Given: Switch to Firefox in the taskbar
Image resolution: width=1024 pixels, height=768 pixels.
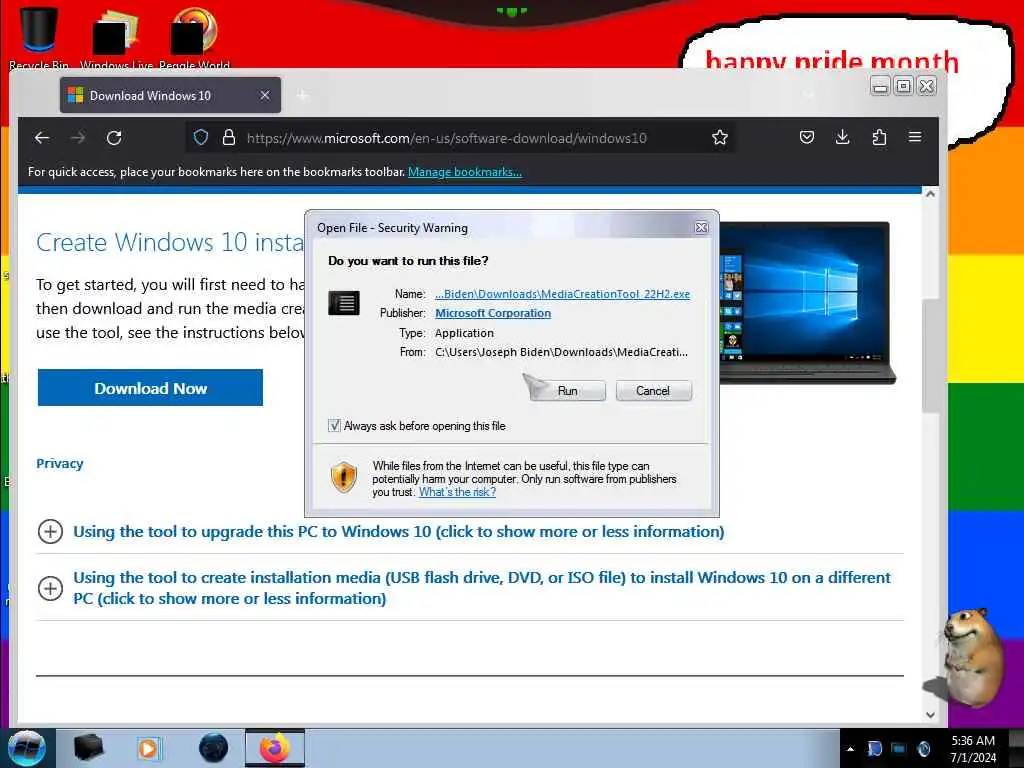Looking at the screenshot, I should [x=275, y=748].
